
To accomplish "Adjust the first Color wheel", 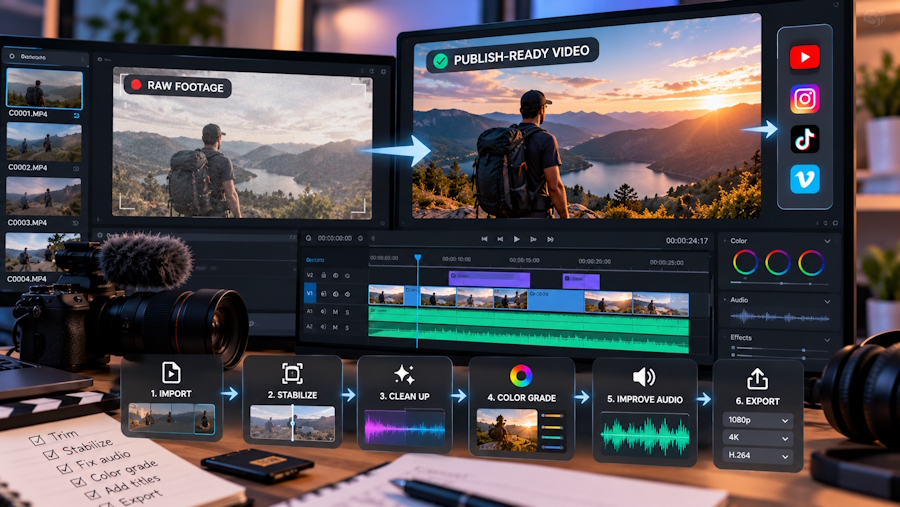I will [745, 262].
